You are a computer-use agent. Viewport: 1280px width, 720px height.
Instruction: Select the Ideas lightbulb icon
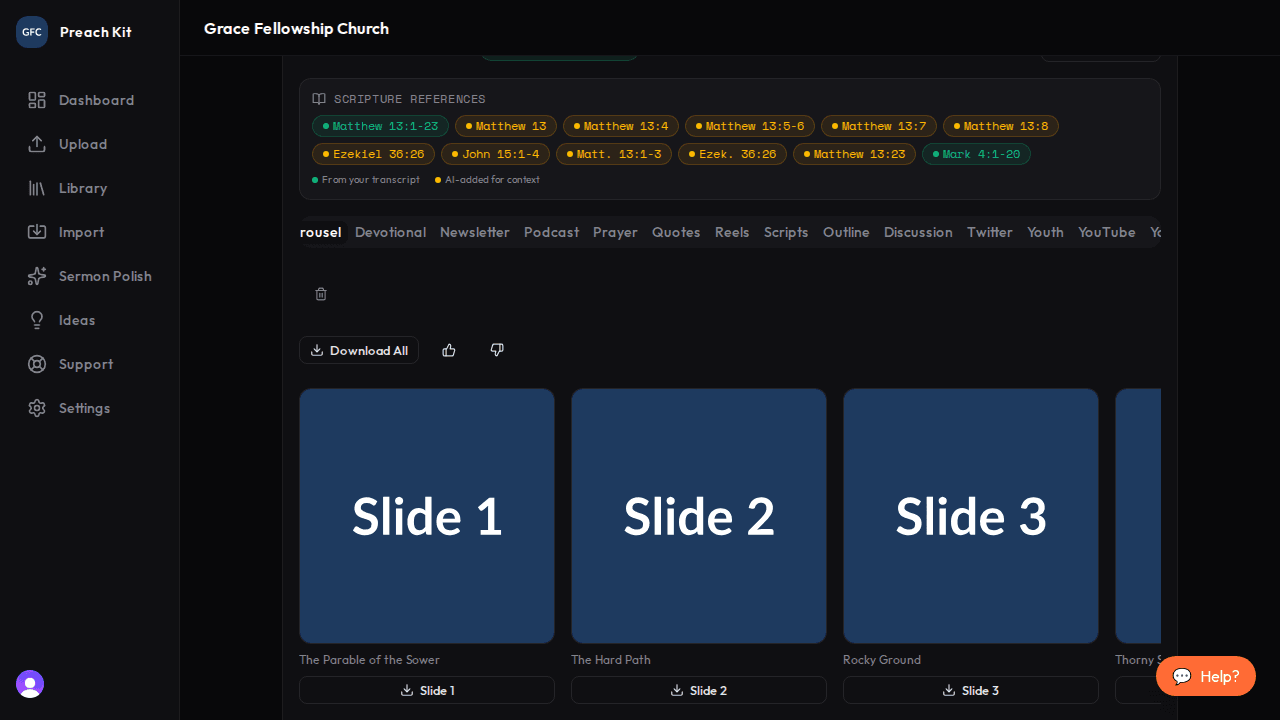[37, 320]
